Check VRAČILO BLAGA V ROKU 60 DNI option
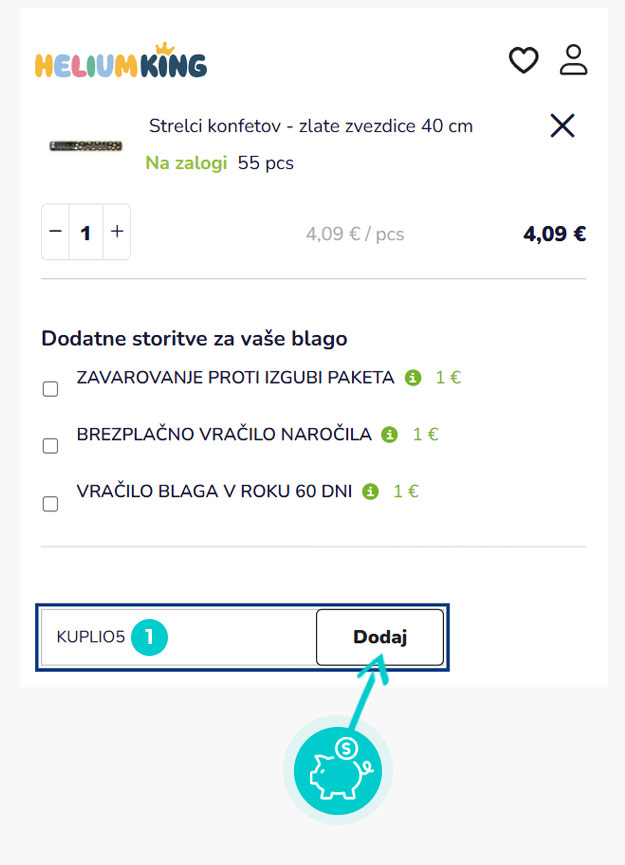Screen dimensions: 625x865 point(50,504)
